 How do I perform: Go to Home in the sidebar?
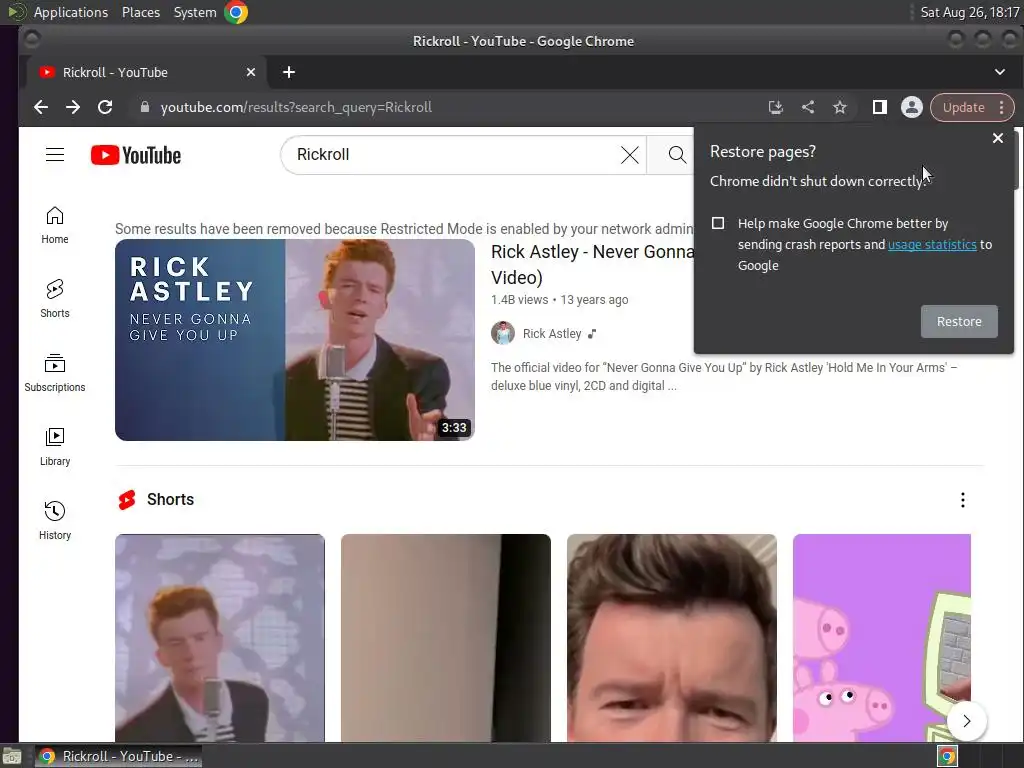click(x=55, y=225)
